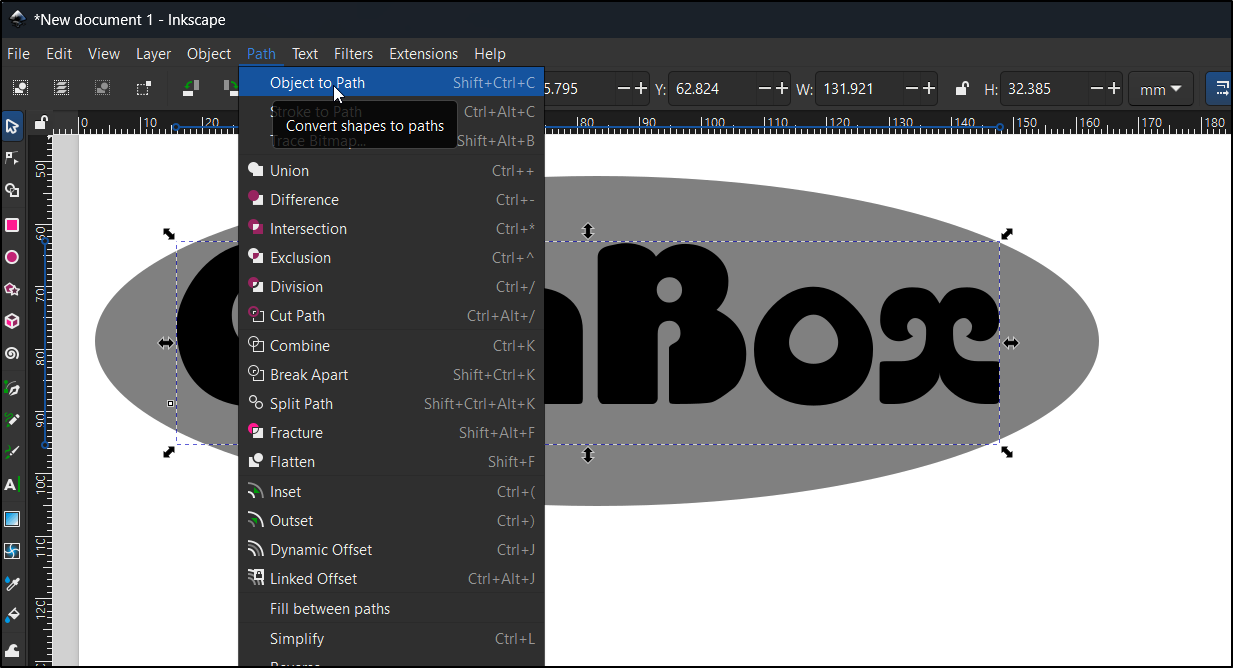The image size is (1233, 668).
Task: Decrease the H height value
Action: click(x=1097, y=89)
